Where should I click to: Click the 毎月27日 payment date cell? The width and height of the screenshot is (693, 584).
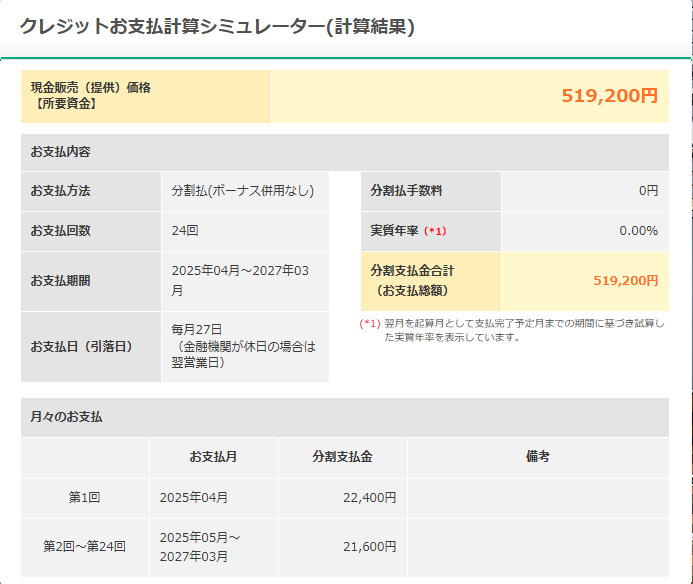pyautogui.click(x=245, y=347)
